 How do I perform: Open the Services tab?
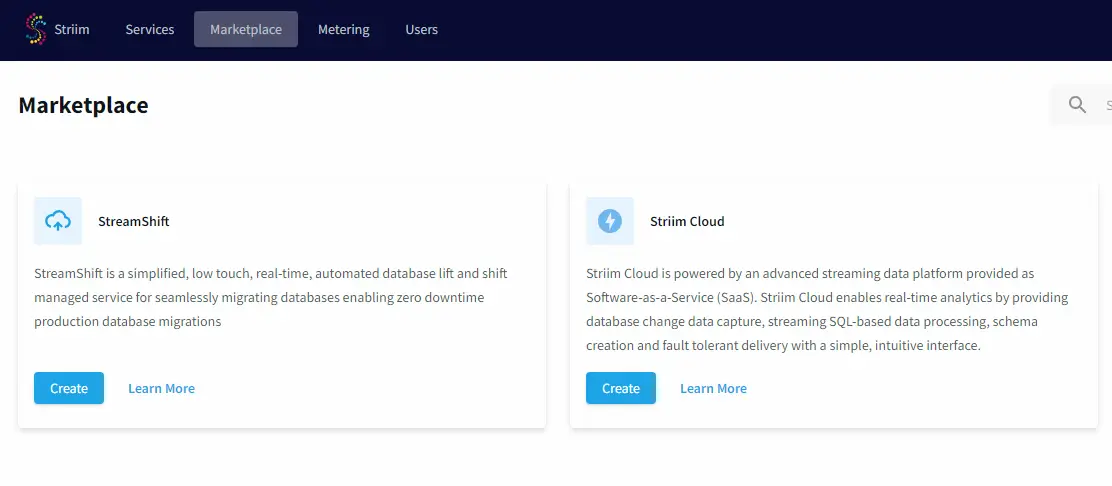click(150, 30)
